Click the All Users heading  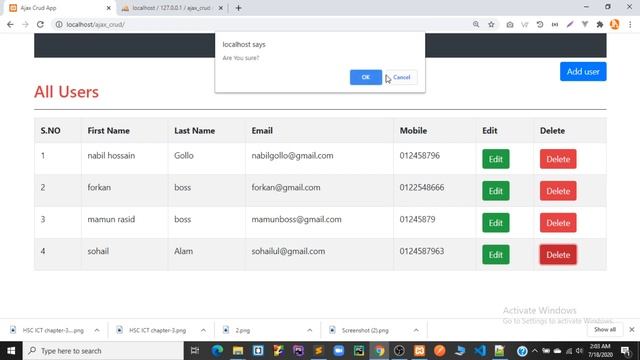click(67, 92)
